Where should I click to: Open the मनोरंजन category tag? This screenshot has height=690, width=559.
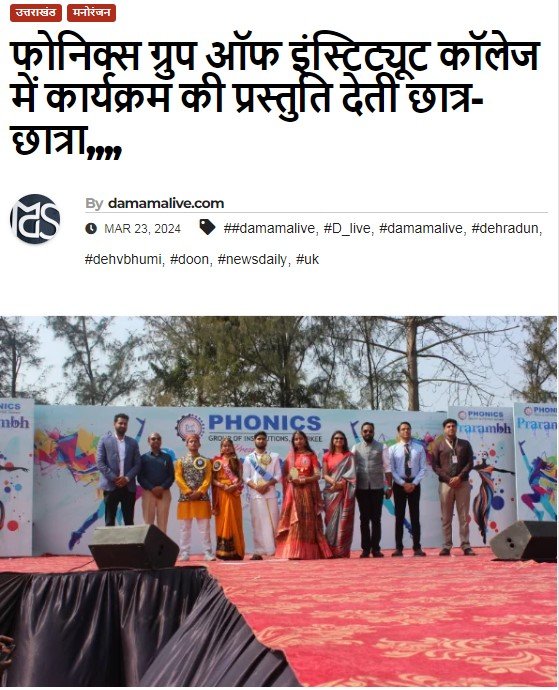[x=92, y=13]
